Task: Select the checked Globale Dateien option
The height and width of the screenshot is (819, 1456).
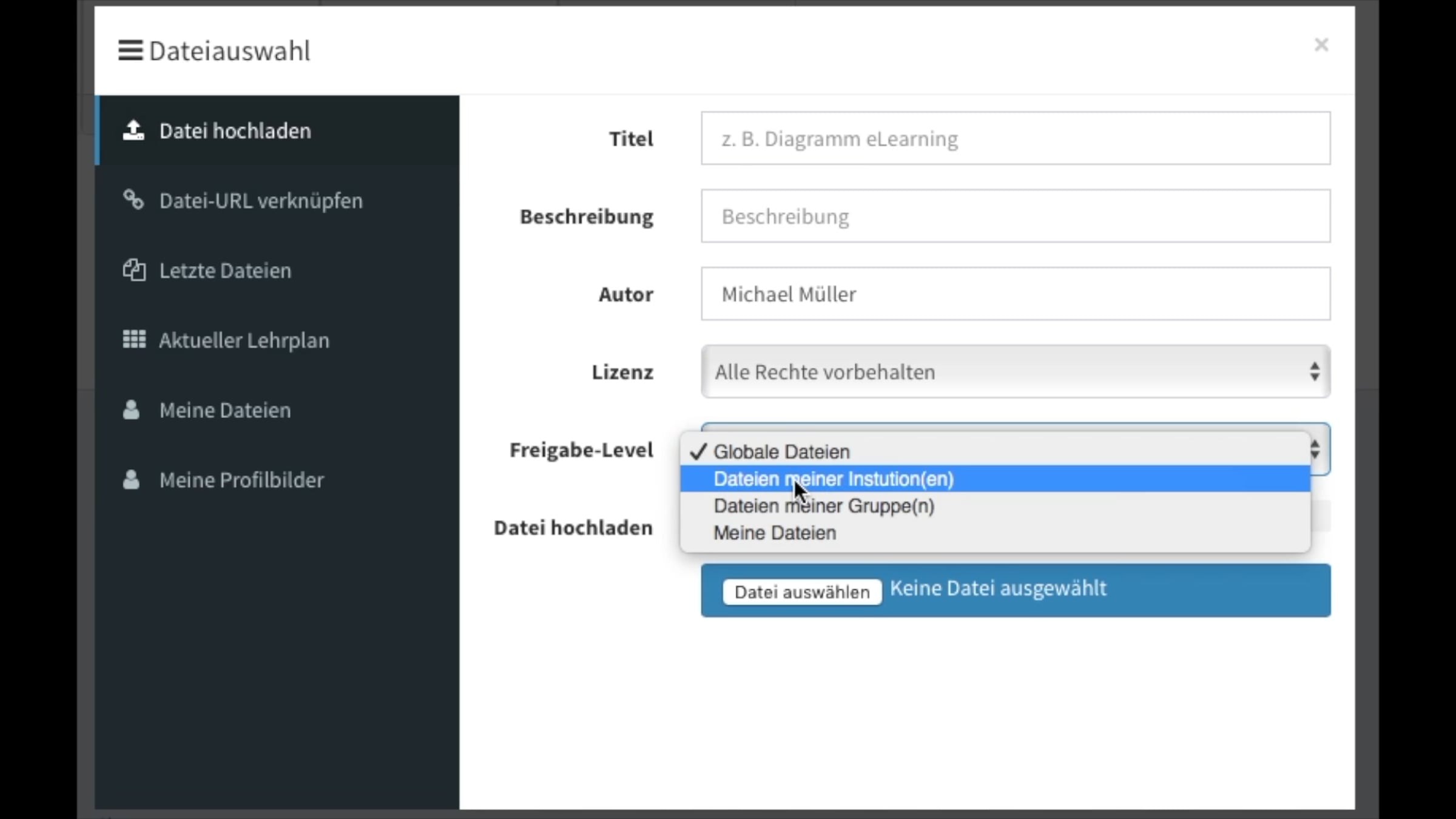Action: [781, 452]
